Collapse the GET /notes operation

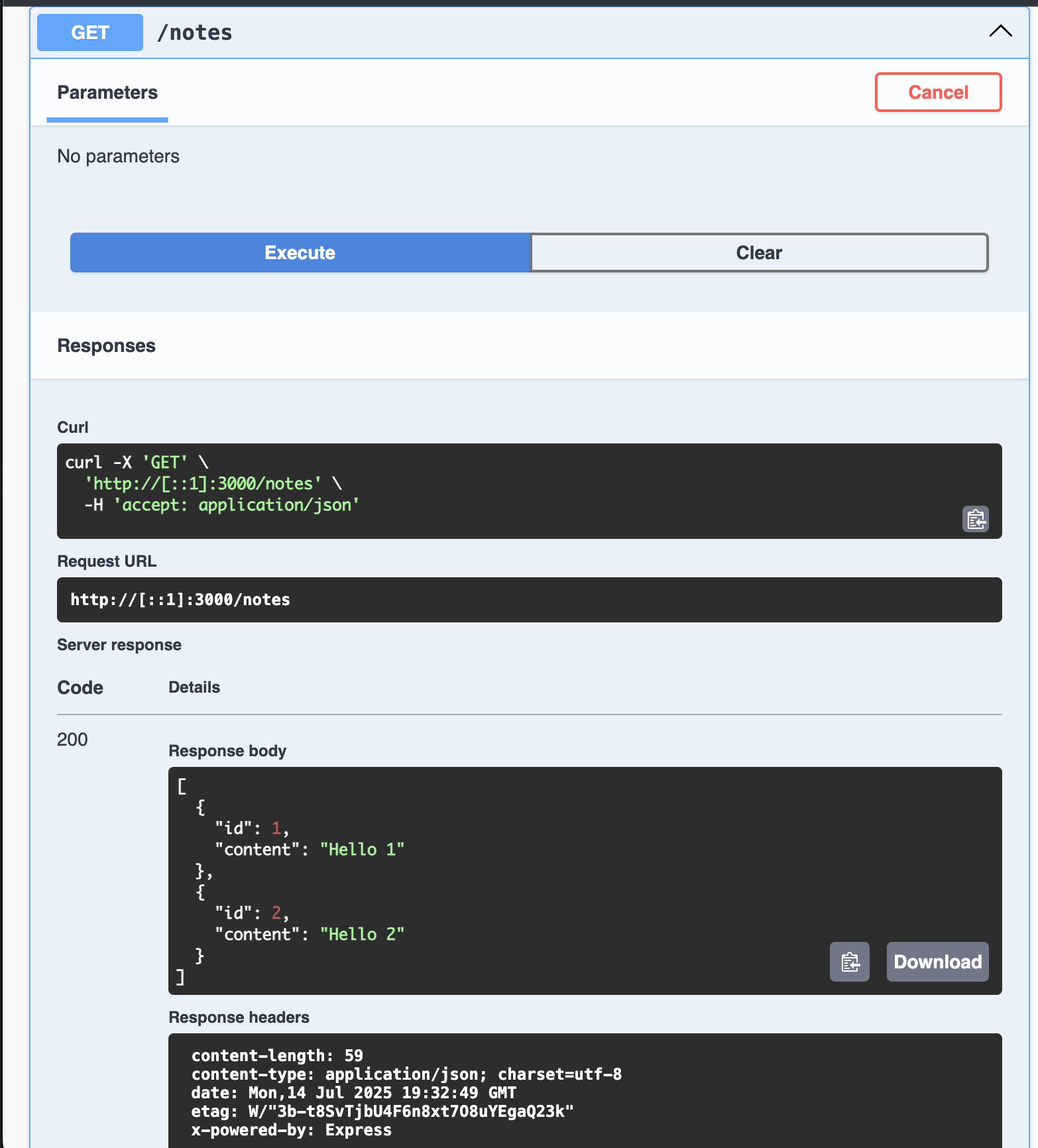(1000, 31)
